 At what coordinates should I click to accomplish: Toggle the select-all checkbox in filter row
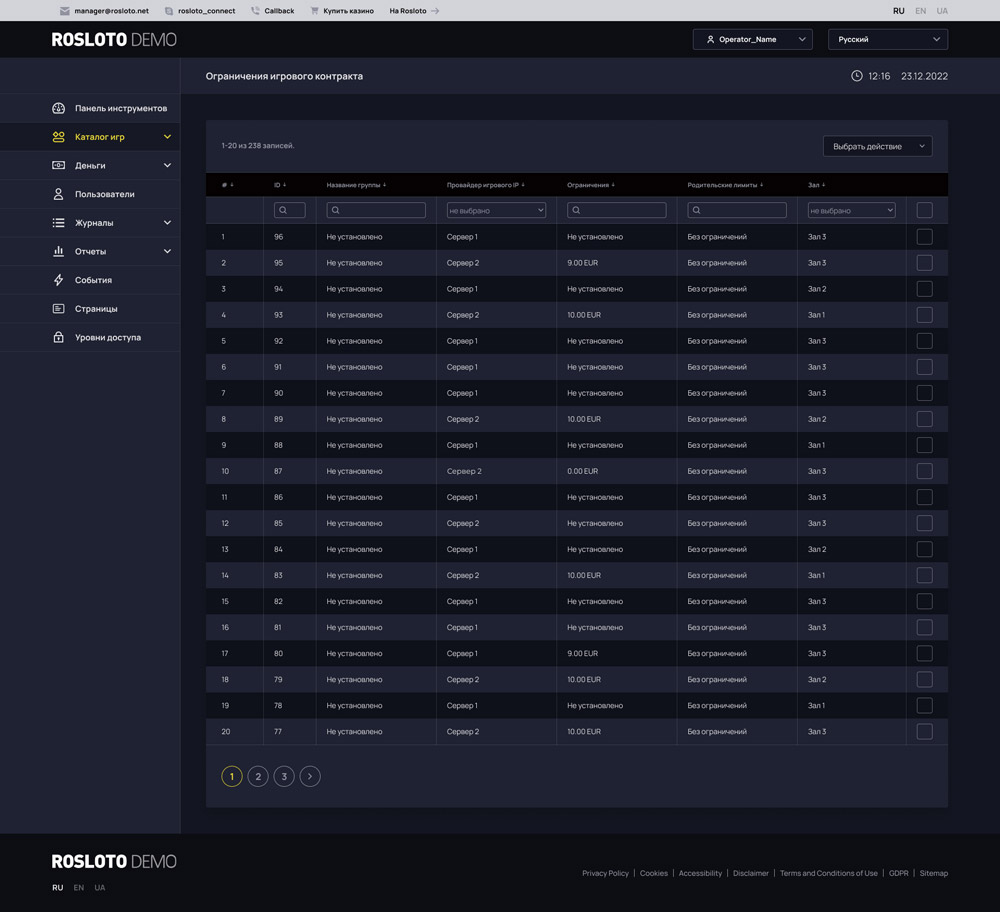[x=924, y=210]
